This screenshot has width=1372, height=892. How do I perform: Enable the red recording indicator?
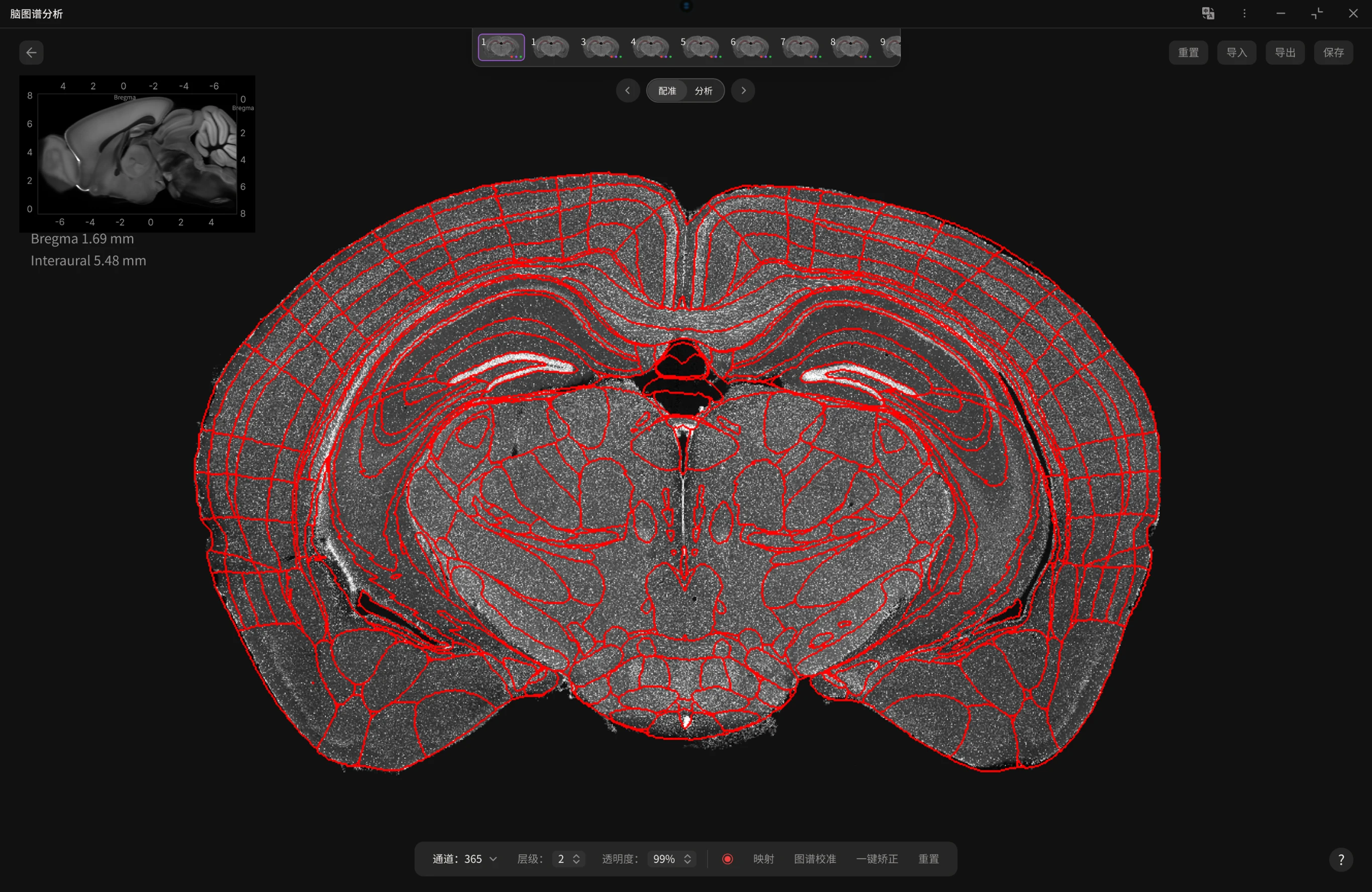click(728, 858)
